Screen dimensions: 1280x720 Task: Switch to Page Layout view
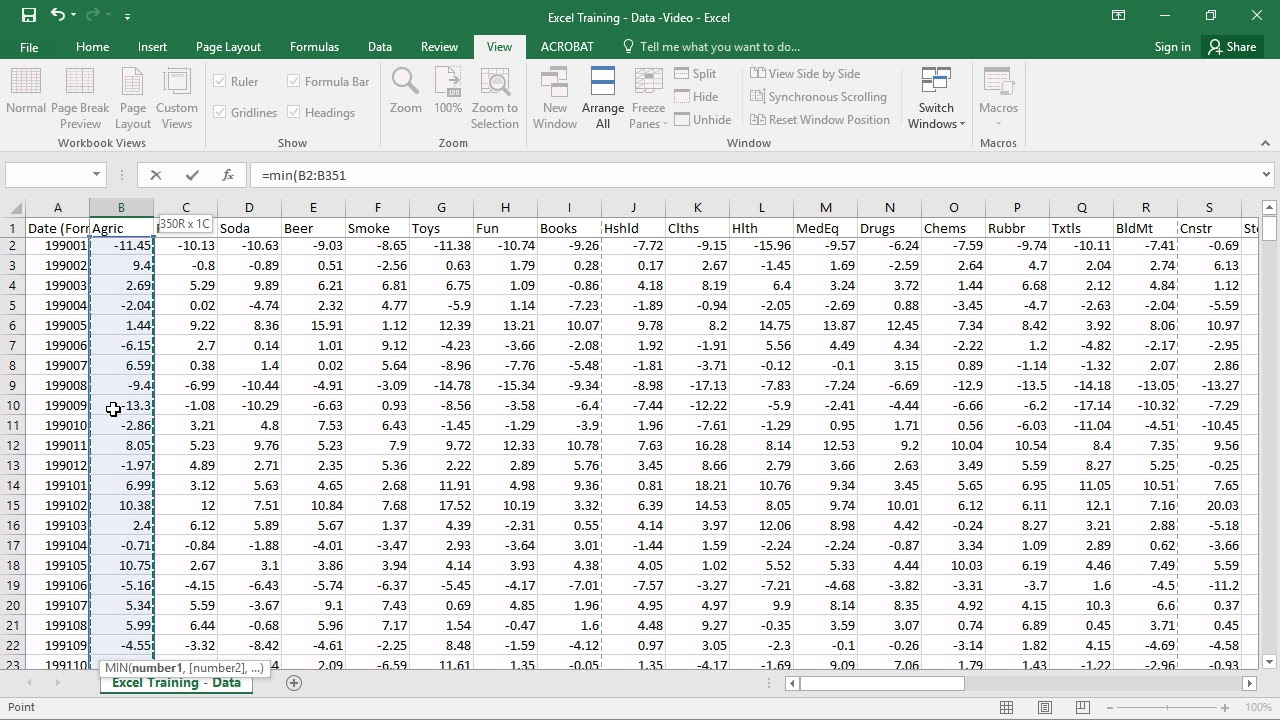[x=133, y=99]
